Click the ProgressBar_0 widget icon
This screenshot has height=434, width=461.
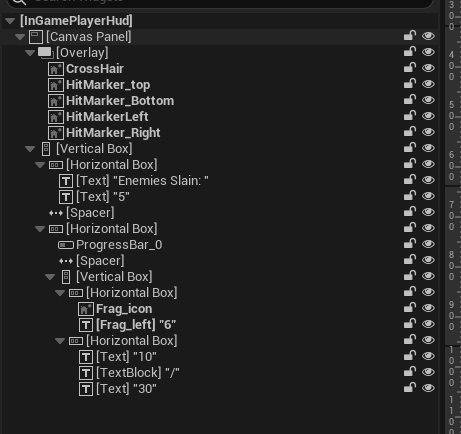click(x=66, y=245)
